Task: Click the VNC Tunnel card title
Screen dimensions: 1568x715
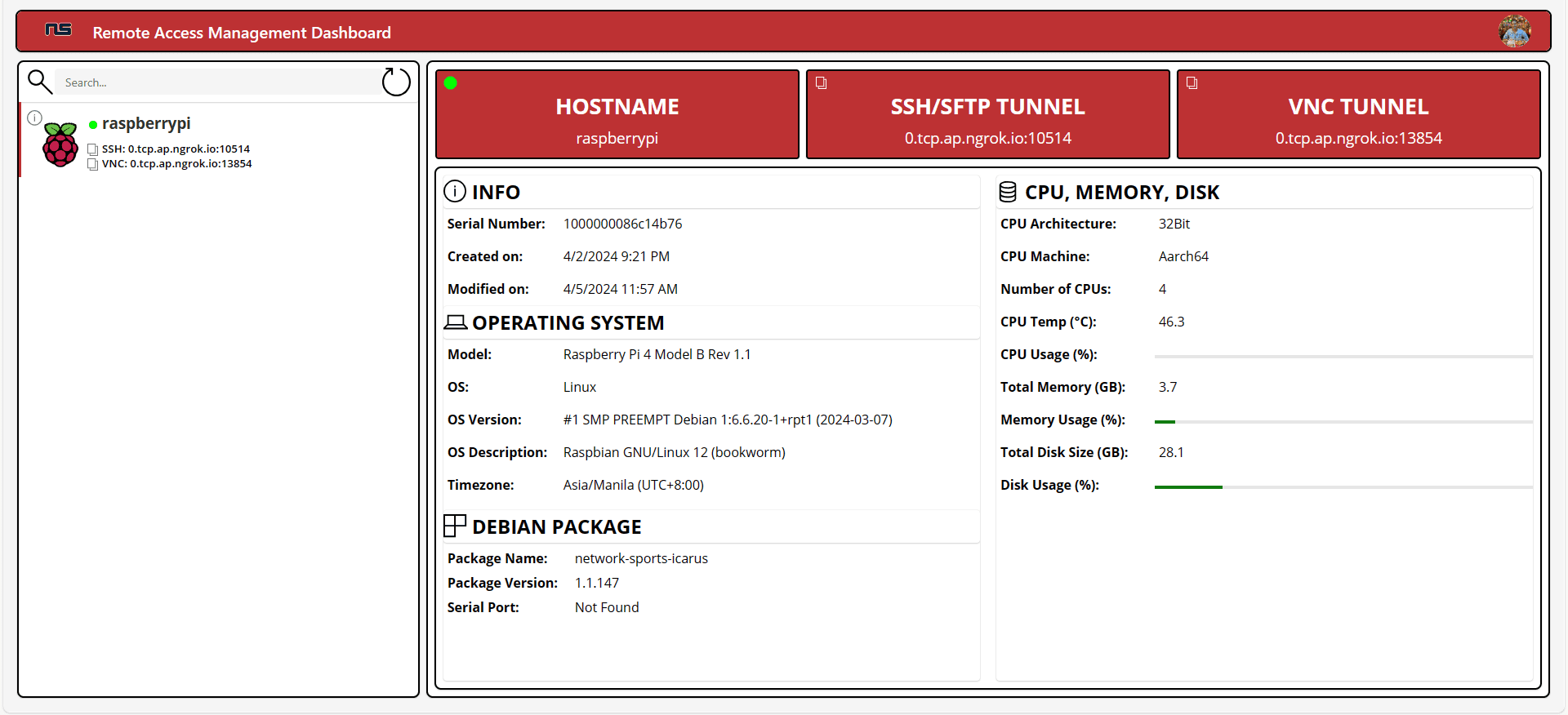Action: click(1358, 107)
